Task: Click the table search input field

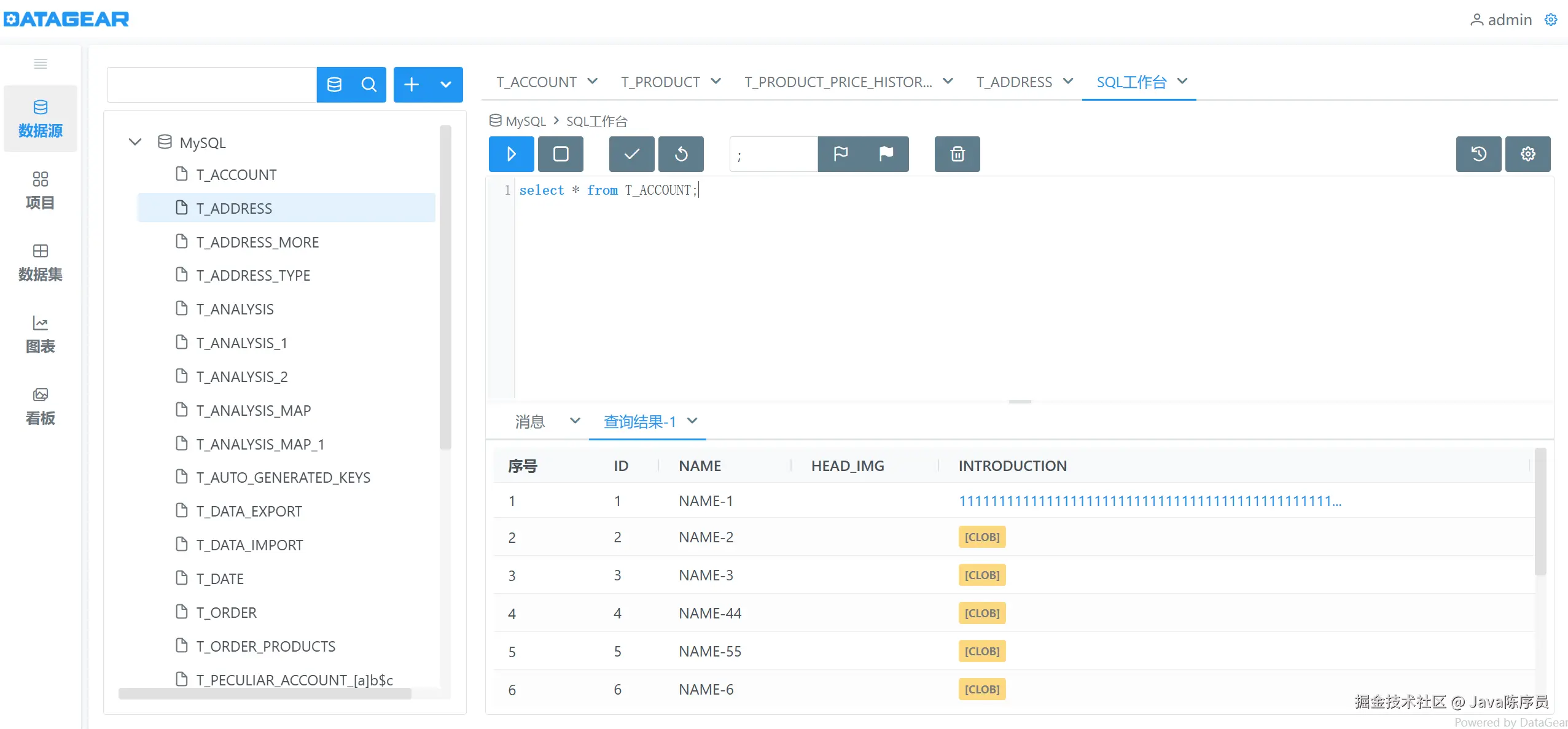Action: point(212,84)
